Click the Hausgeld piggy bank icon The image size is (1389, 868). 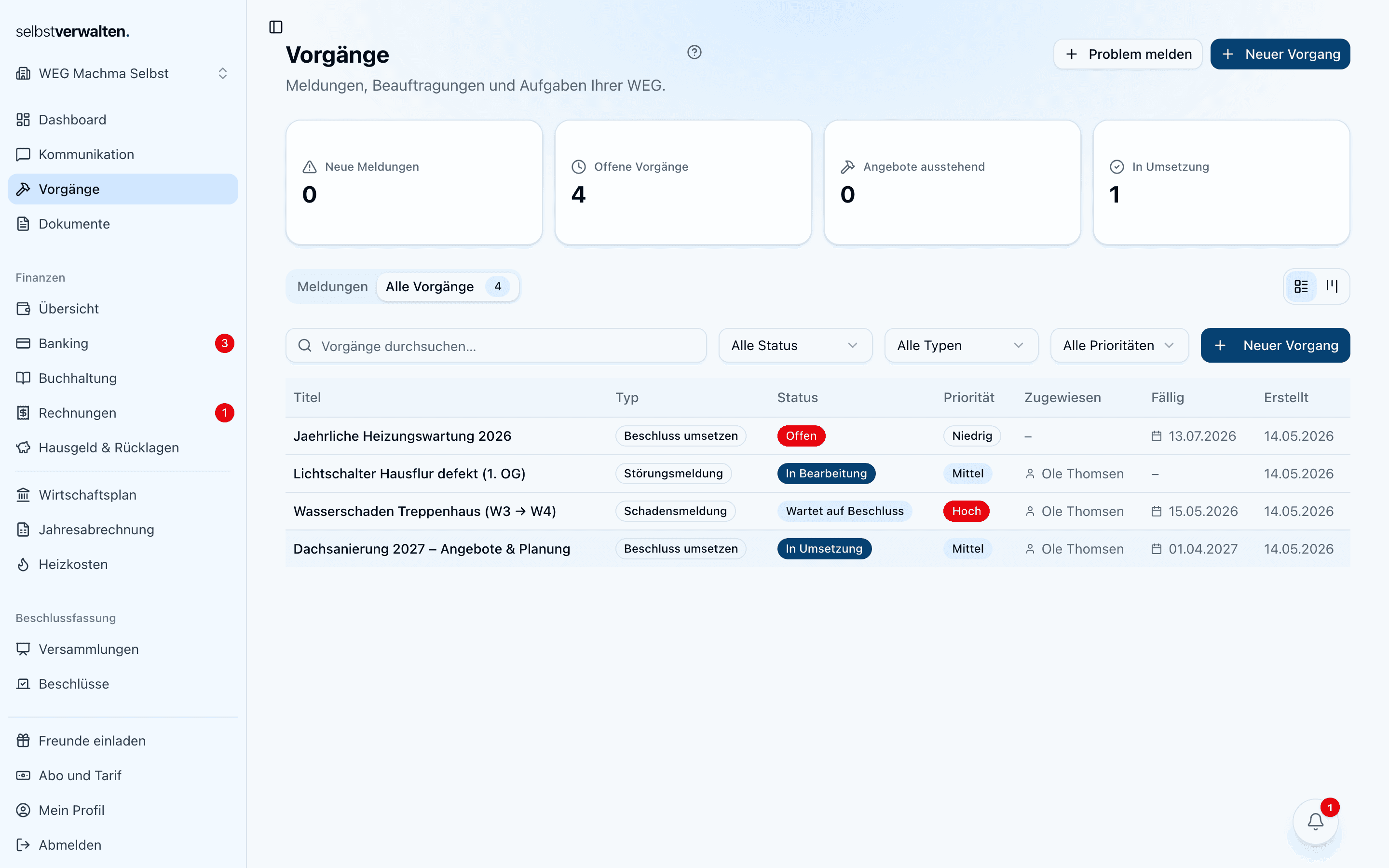coord(23,448)
